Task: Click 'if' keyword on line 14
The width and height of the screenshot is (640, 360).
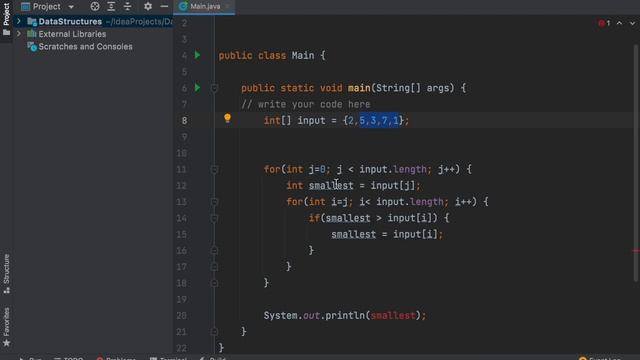Action: [314, 218]
